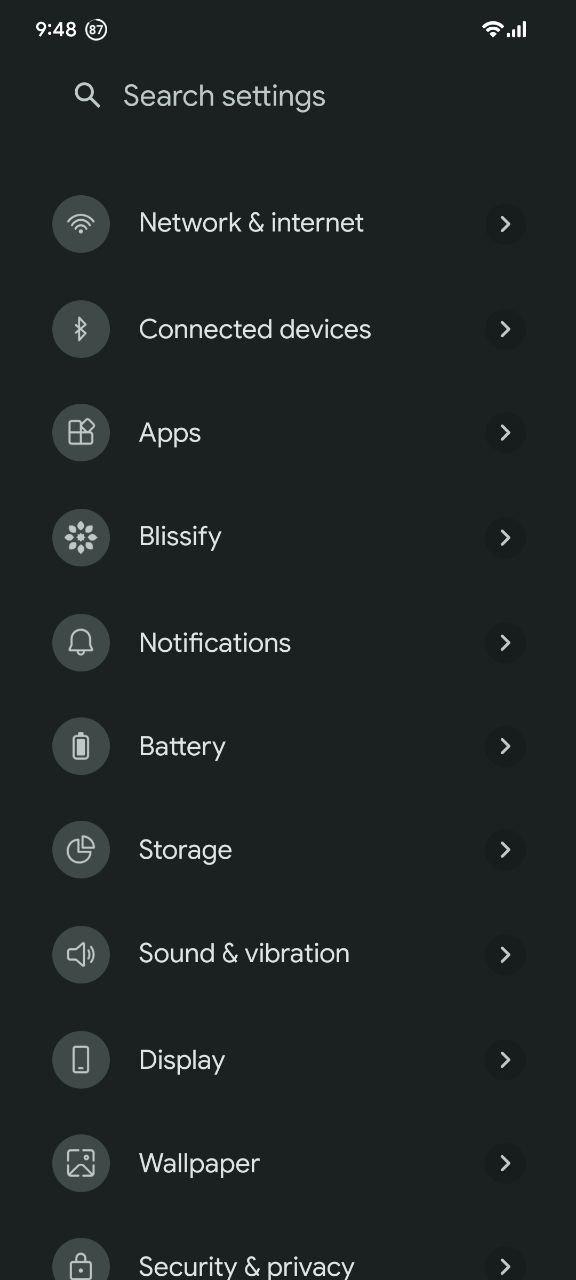Open the Notifications settings entry
The width and height of the screenshot is (576, 1280).
[288, 642]
